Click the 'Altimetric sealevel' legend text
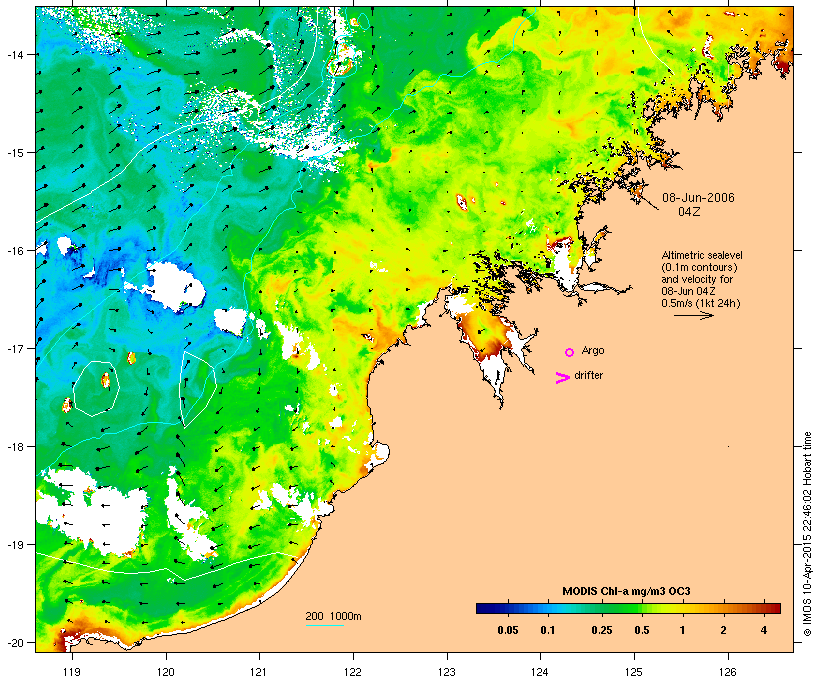The width and height of the screenshot is (820, 680). [x=702, y=255]
